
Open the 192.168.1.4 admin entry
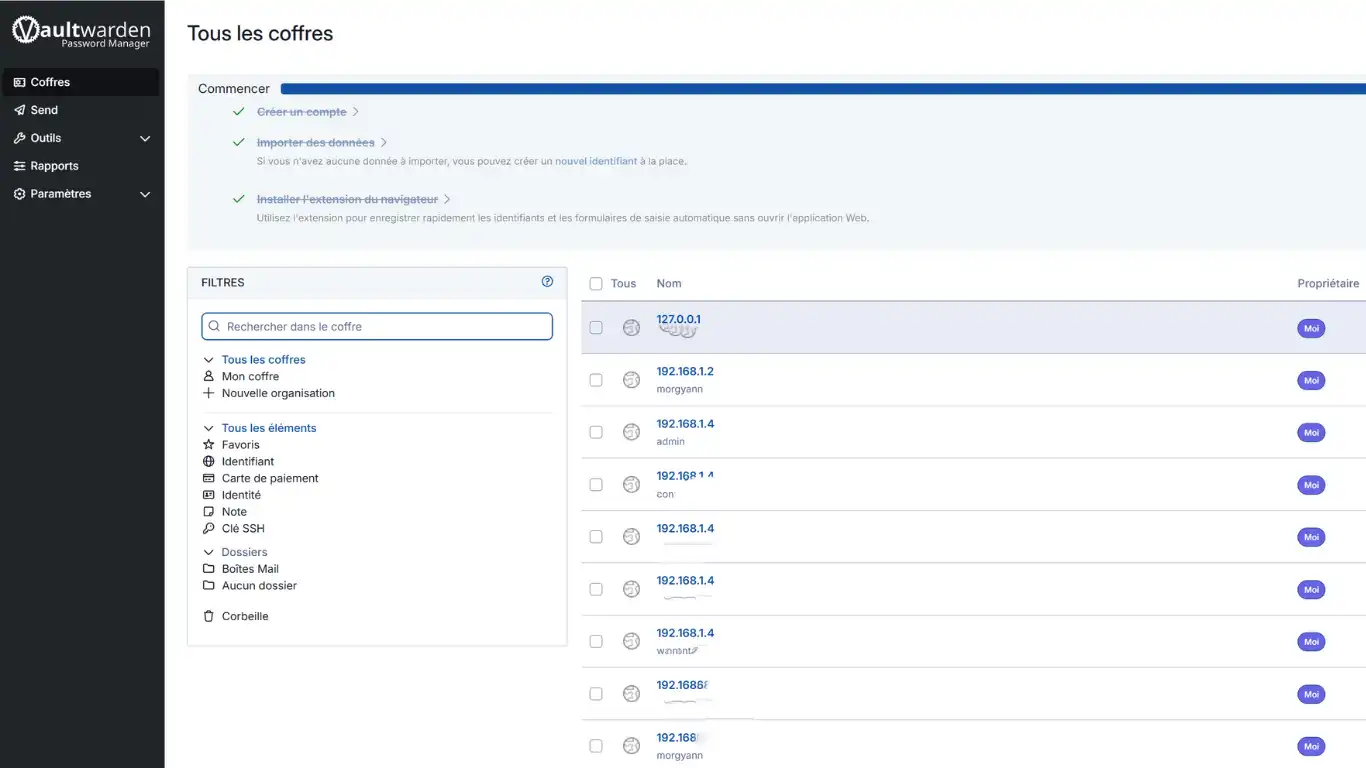point(685,424)
